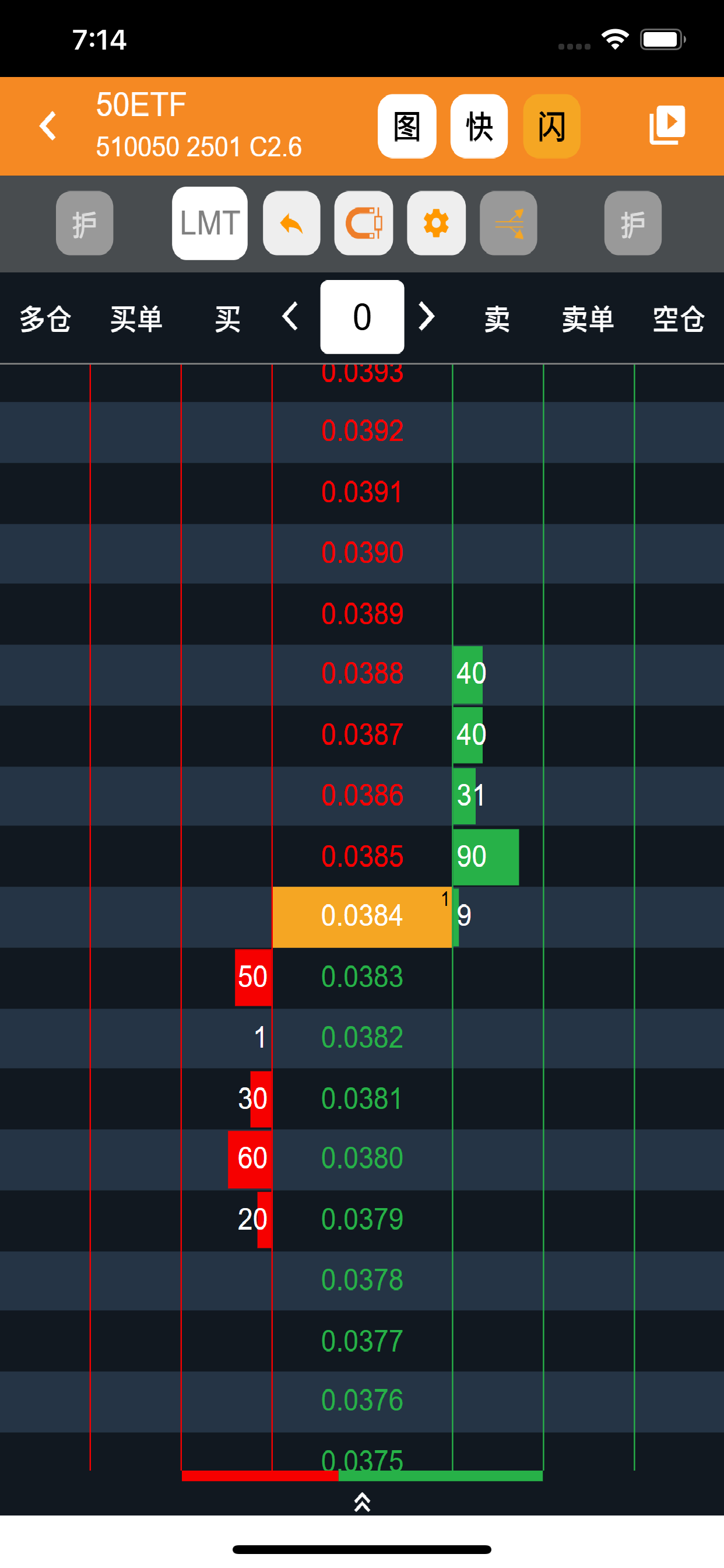Select price row 0.0389

[362, 614]
